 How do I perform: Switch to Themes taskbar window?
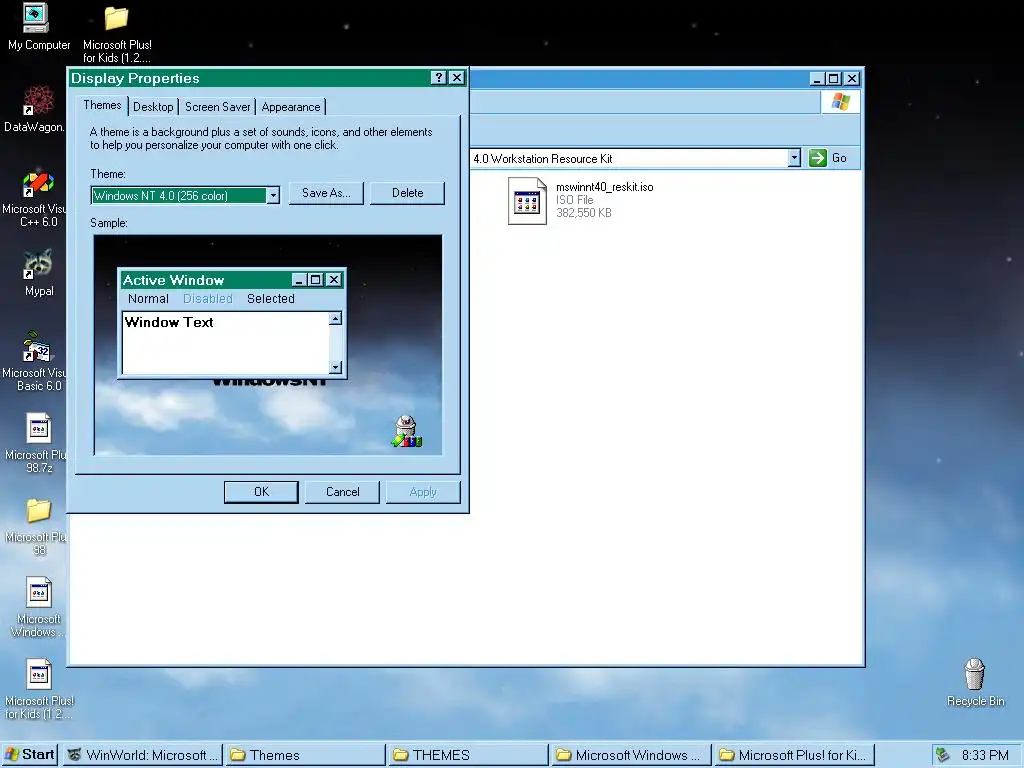tap(306, 755)
